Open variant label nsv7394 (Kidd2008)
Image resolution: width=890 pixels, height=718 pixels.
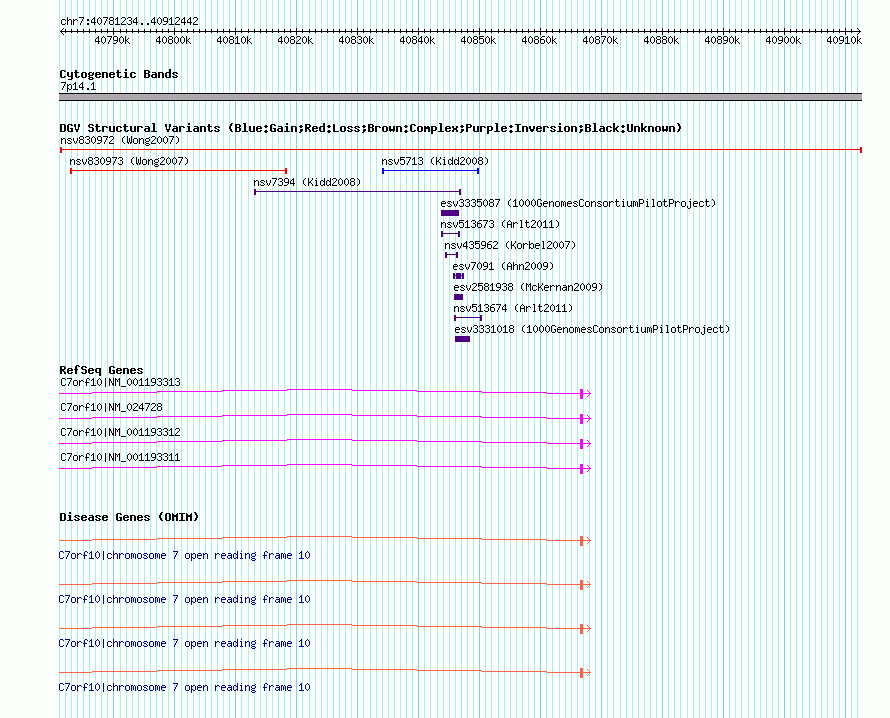[x=307, y=183]
